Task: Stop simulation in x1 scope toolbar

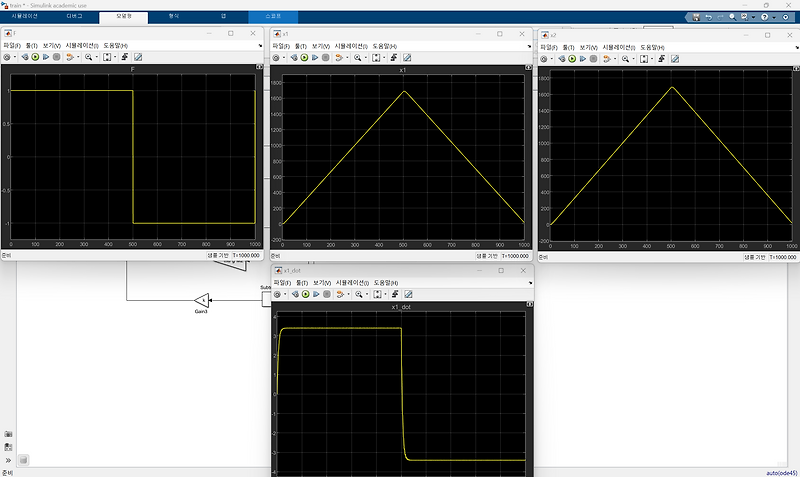Action: [x=326, y=58]
